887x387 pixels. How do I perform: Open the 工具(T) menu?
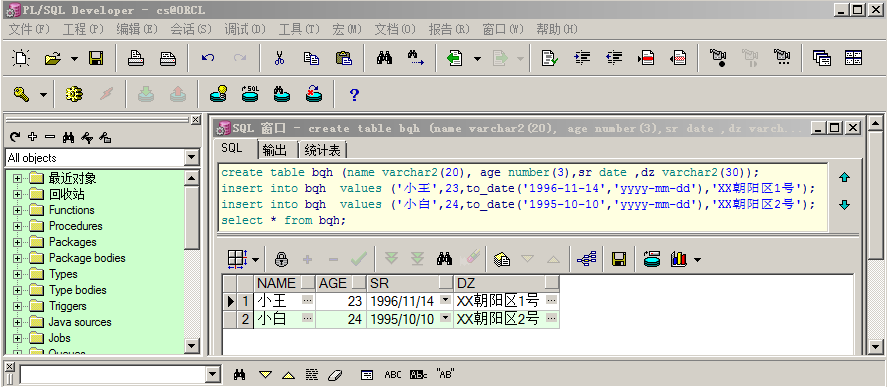tap(299, 29)
